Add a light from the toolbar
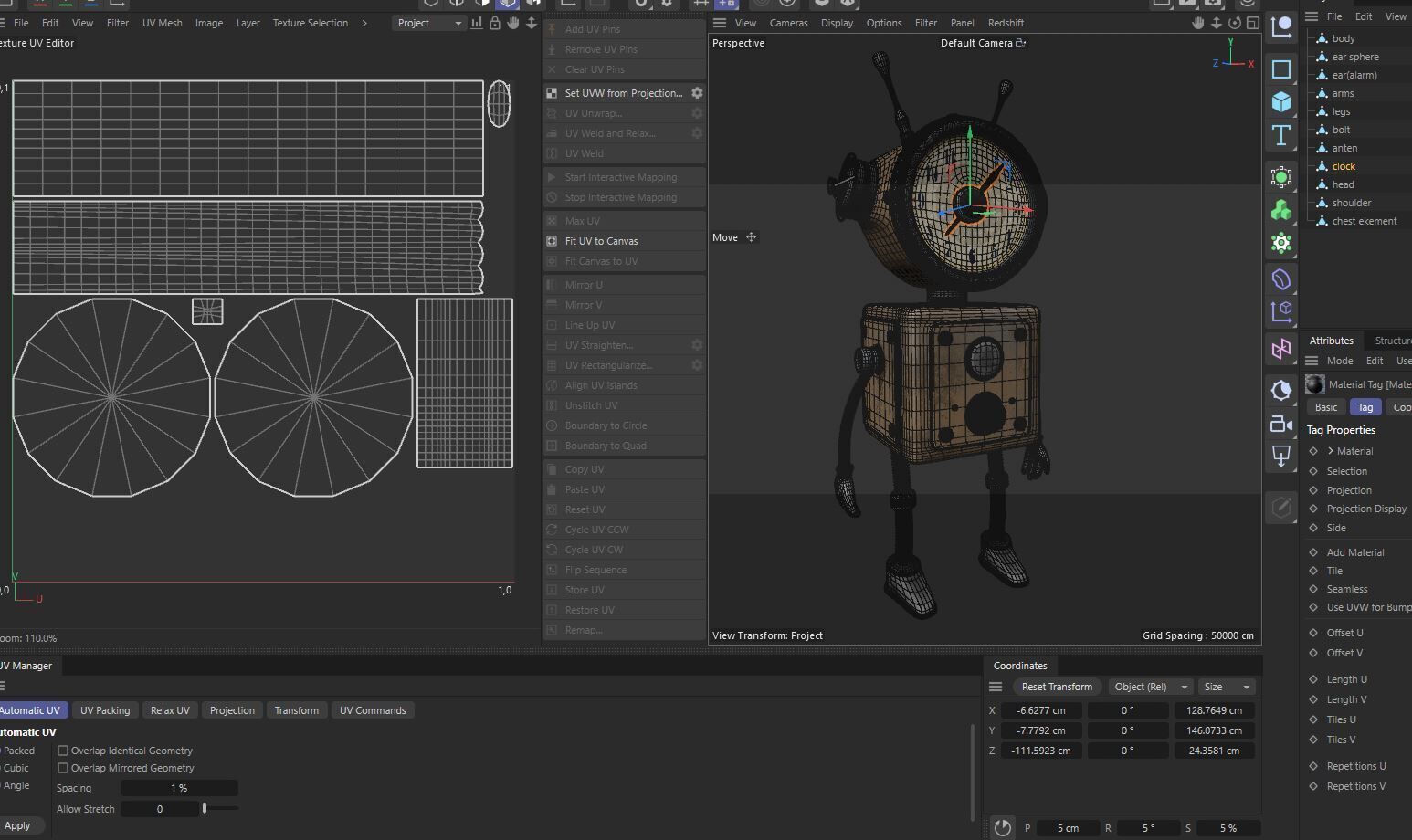This screenshot has width=1412, height=840. coord(1281,457)
